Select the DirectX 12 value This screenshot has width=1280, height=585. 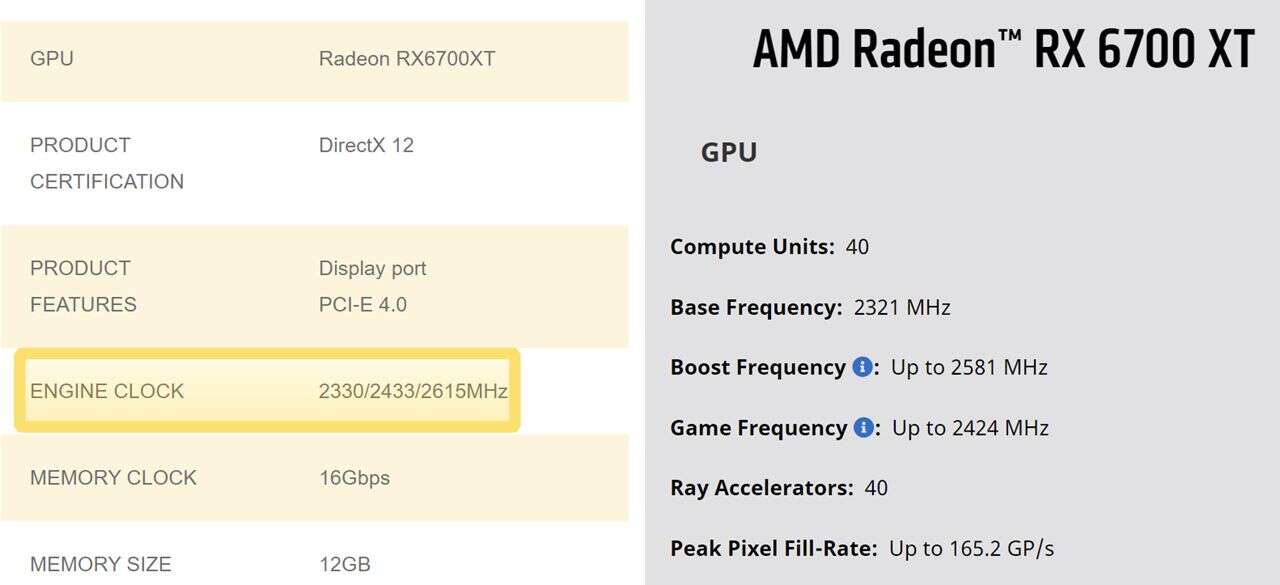tap(366, 145)
